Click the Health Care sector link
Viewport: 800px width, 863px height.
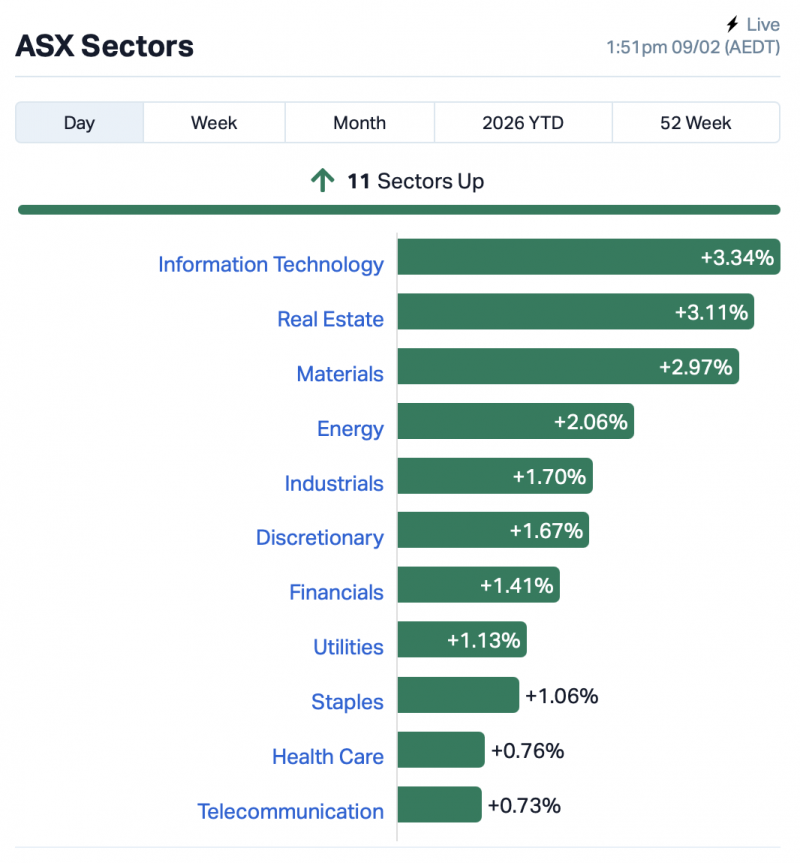[x=328, y=757]
